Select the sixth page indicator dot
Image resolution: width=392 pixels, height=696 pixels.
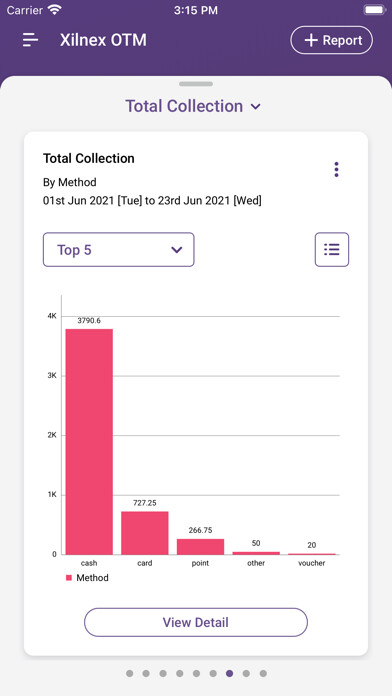tap(213, 673)
